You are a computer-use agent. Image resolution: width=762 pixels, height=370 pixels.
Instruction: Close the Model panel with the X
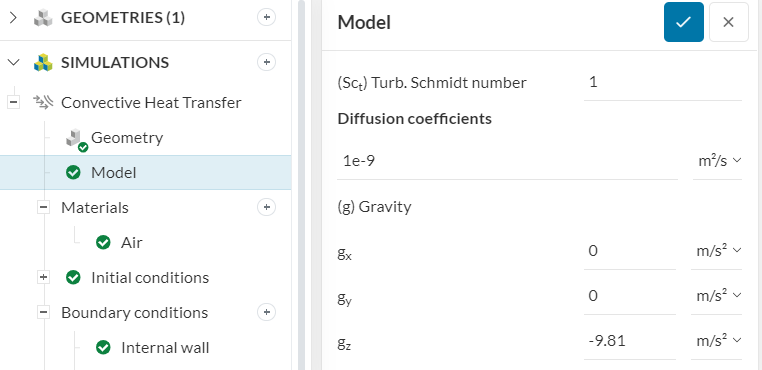[x=728, y=22]
